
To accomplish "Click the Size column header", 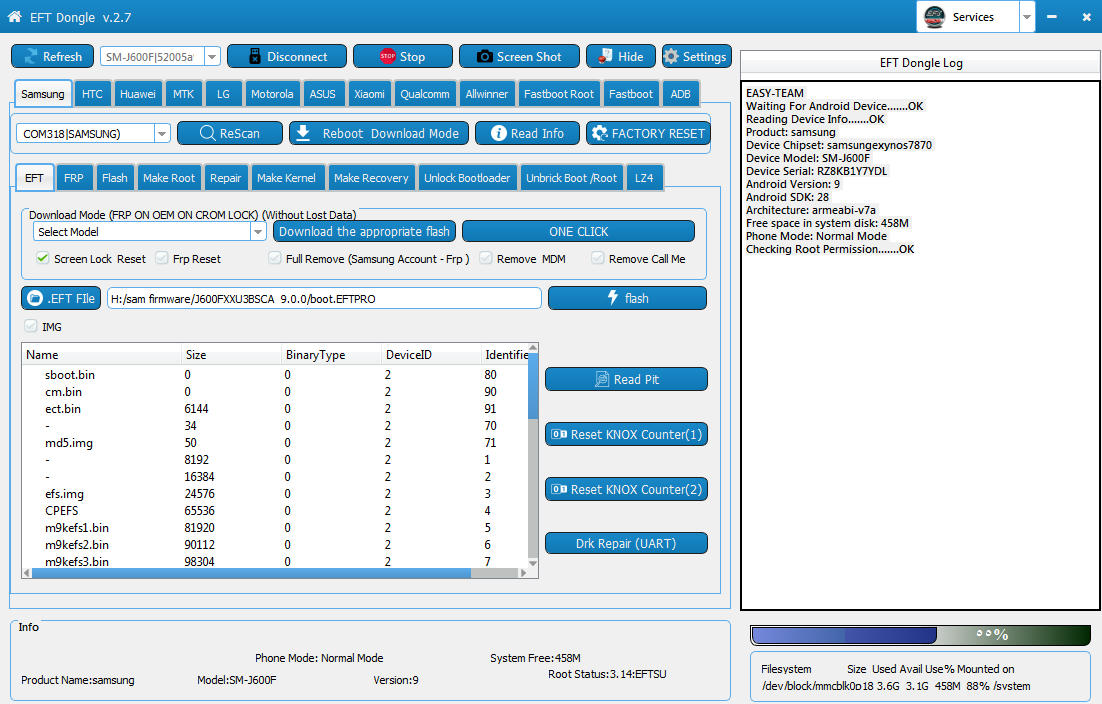I will [231, 355].
